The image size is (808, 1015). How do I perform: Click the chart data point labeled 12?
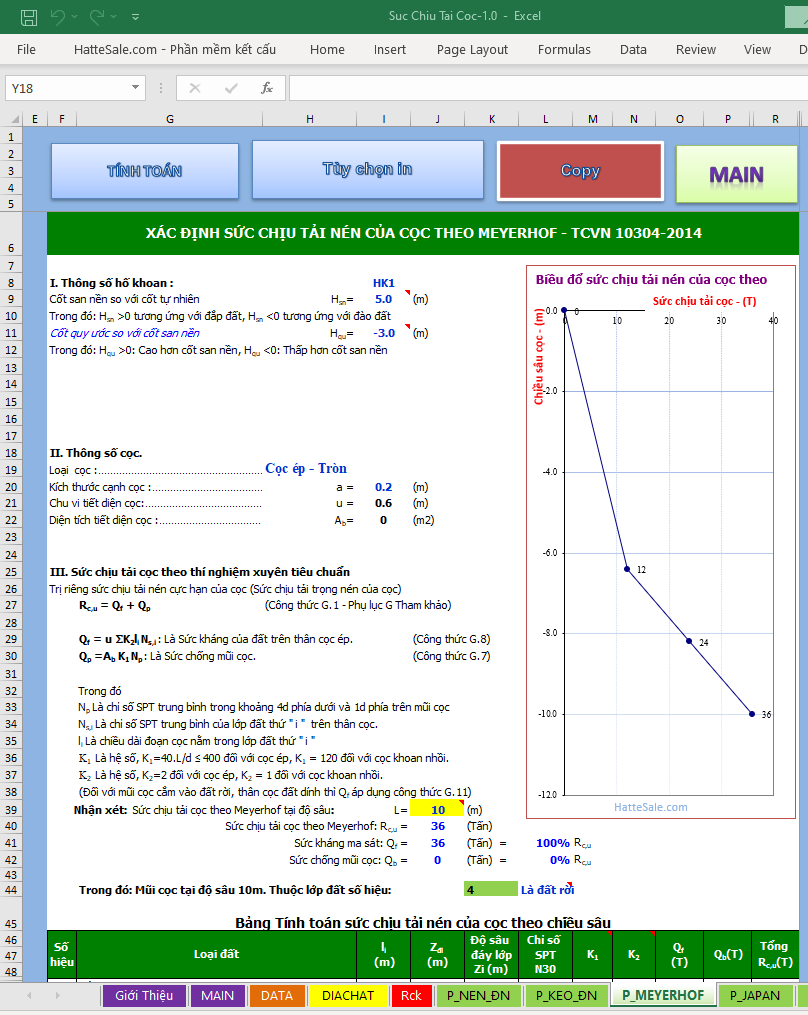click(x=627, y=569)
